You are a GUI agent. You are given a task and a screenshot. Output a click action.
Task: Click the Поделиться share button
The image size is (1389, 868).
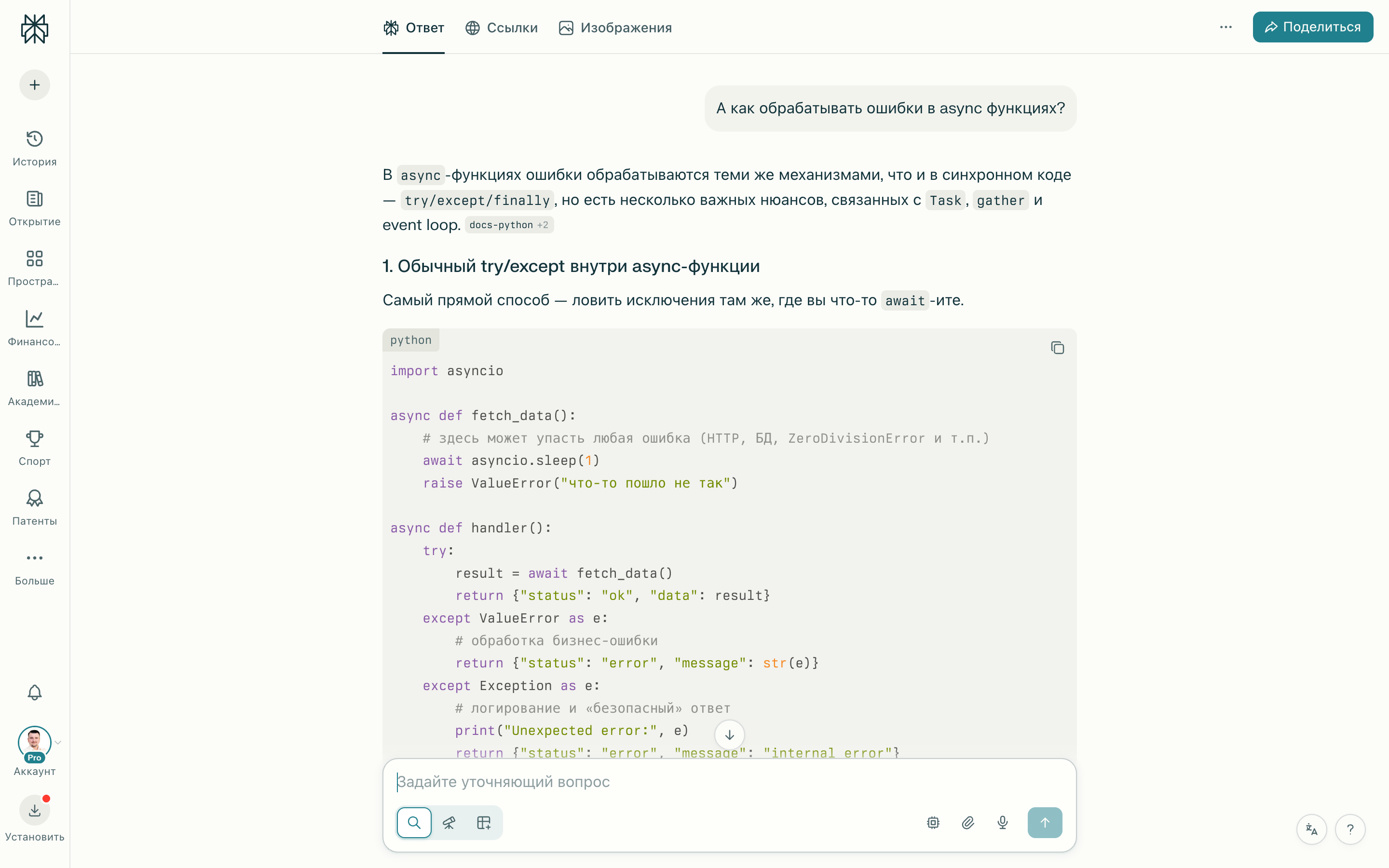[x=1313, y=27]
